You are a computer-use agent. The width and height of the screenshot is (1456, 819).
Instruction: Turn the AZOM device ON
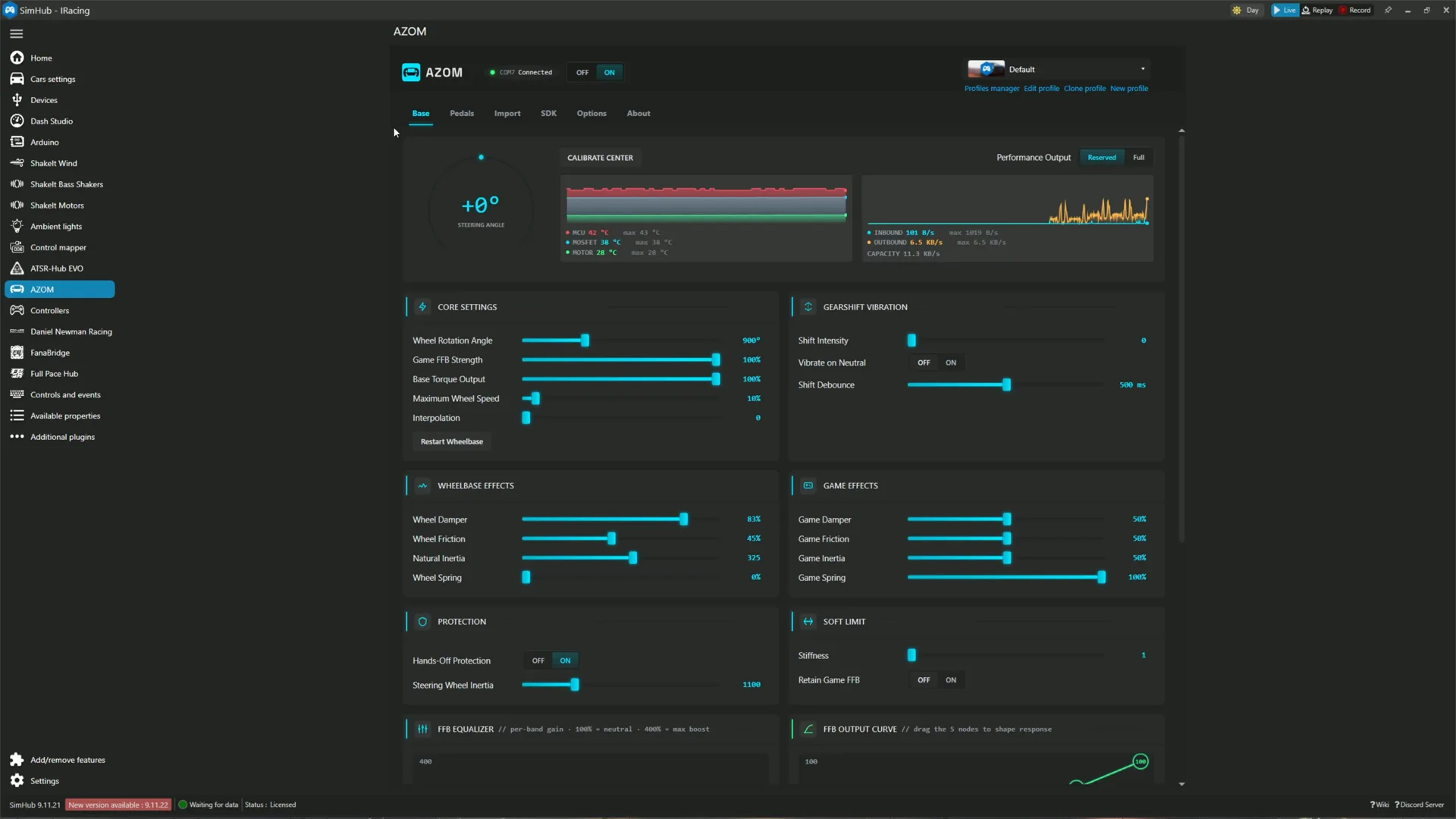[610, 73]
